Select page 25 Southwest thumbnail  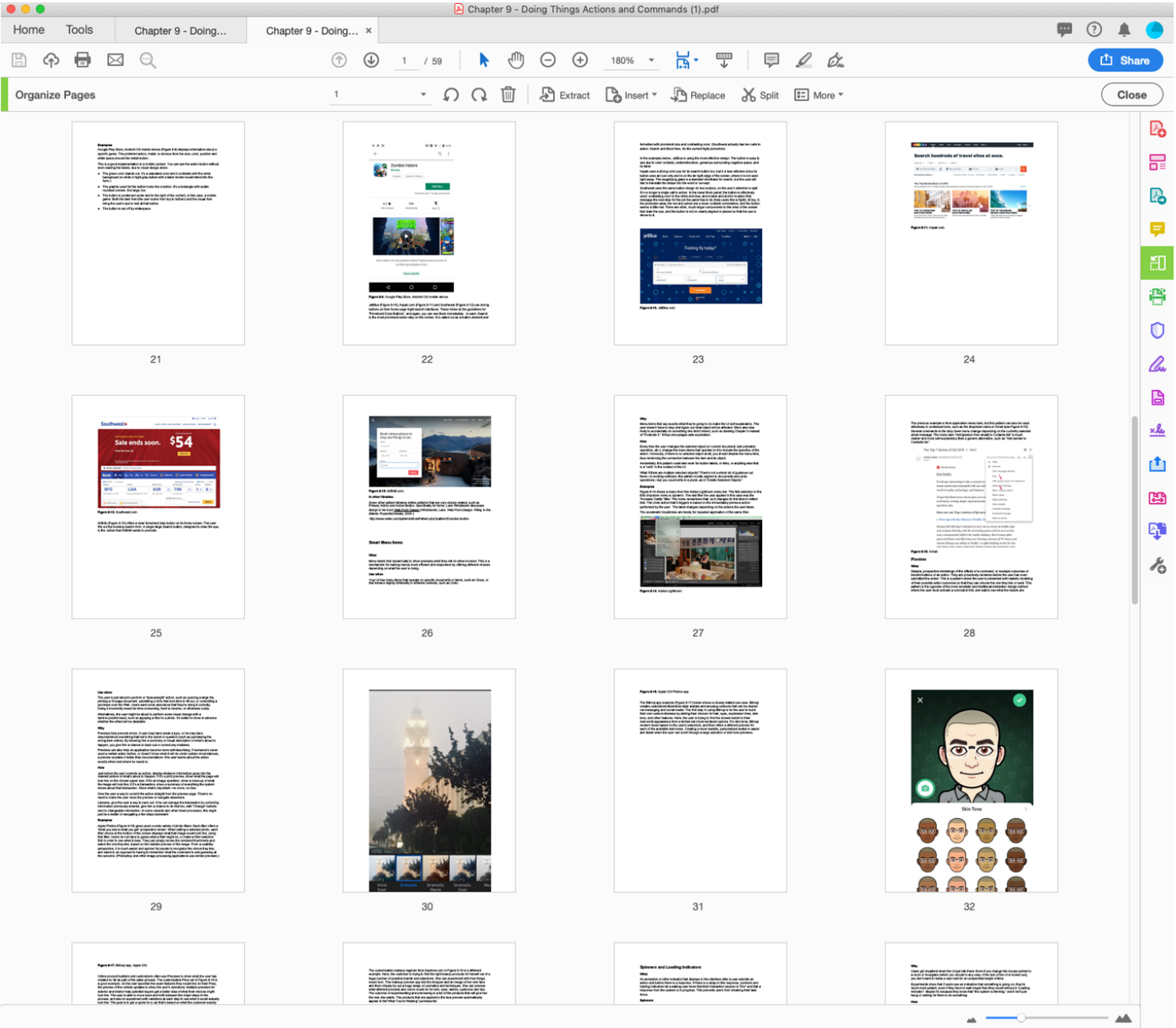[158, 507]
